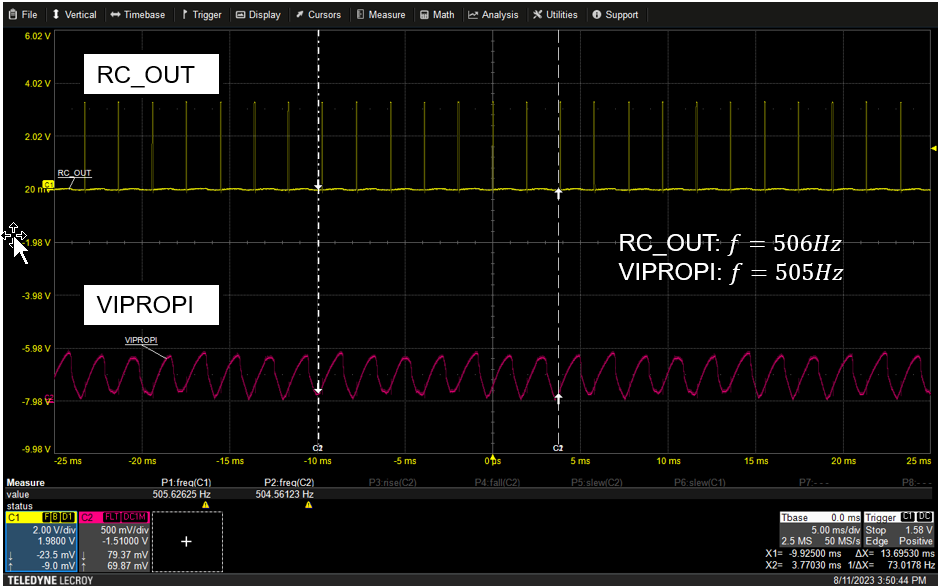This screenshot has width=940, height=588.
Task: Open the Edge trigger type selector
Action: (878, 540)
